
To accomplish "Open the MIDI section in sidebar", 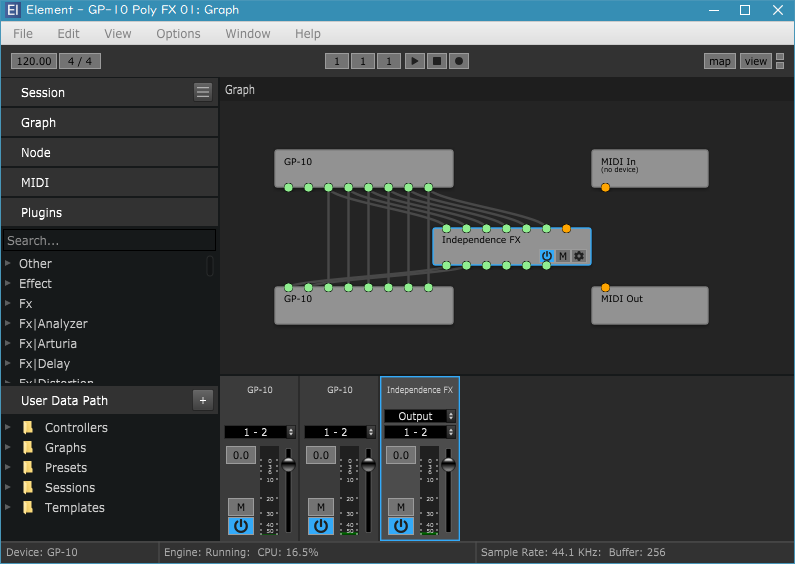I will pos(110,182).
